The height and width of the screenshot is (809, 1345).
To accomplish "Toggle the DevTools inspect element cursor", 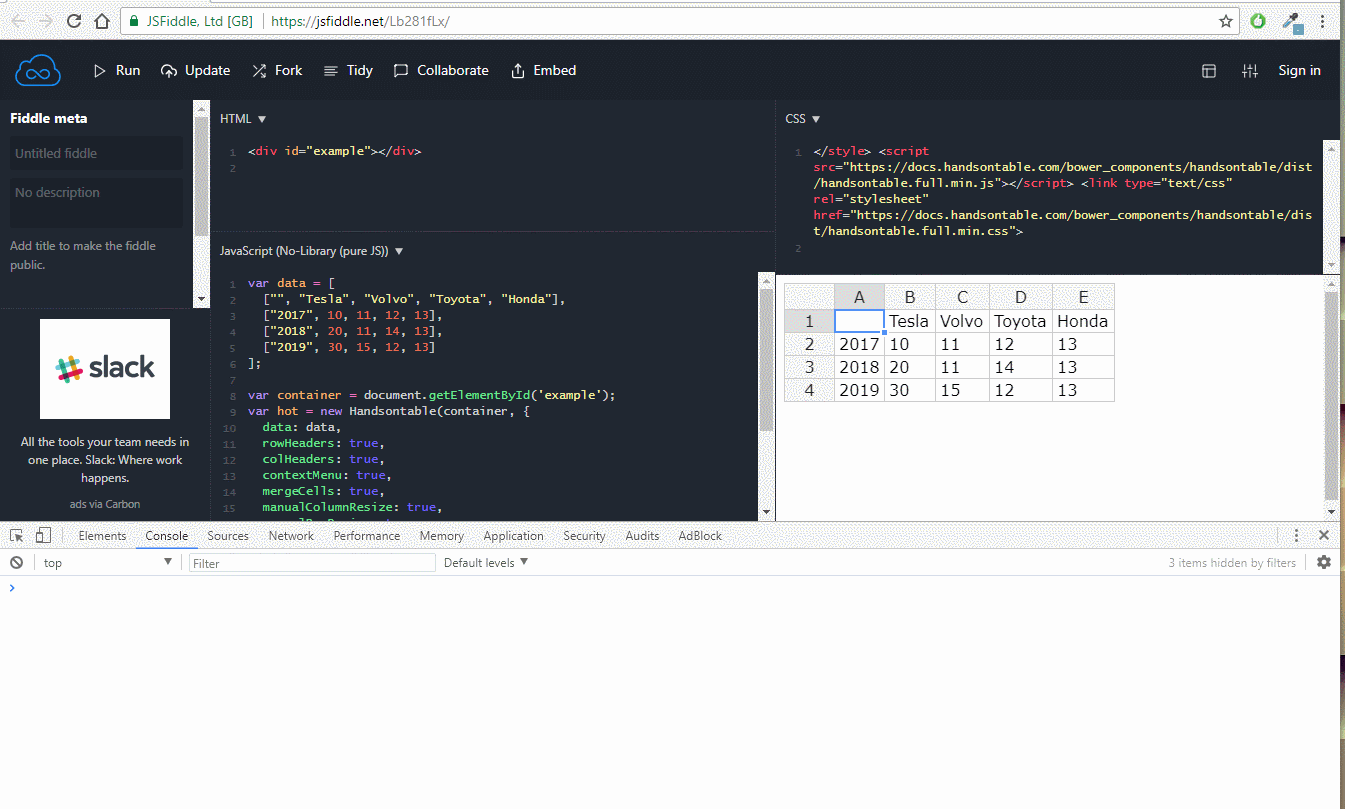I will click(x=15, y=535).
